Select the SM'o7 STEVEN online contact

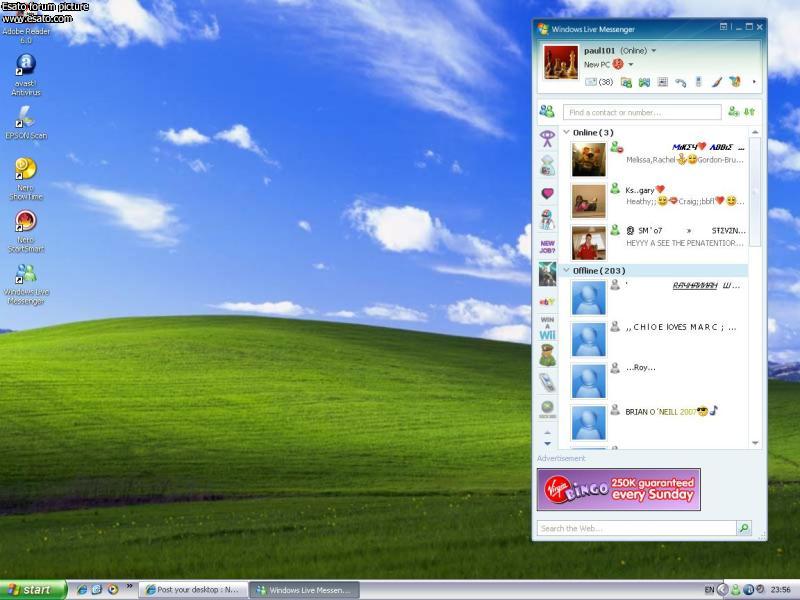(658, 243)
